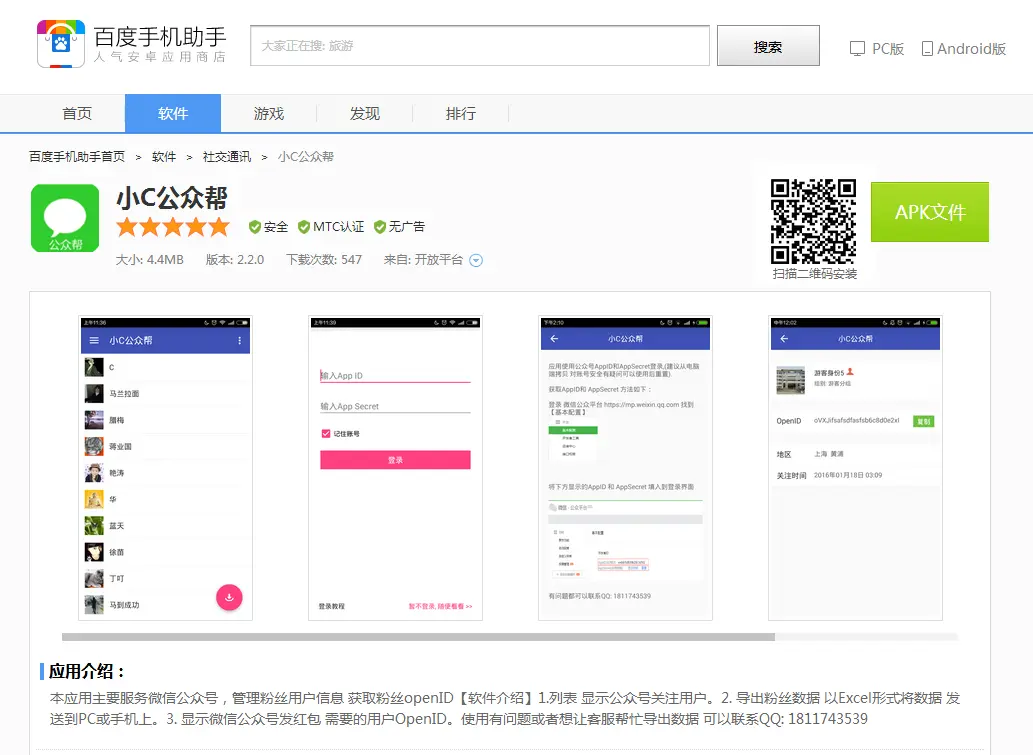Screen dimensions: 1033x755
Task: Click the horizontal screenshot scrollbar
Action: 418,637
